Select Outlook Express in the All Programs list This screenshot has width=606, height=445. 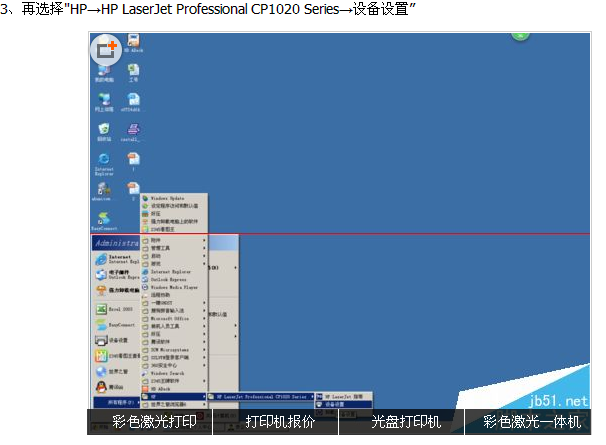tap(174, 280)
